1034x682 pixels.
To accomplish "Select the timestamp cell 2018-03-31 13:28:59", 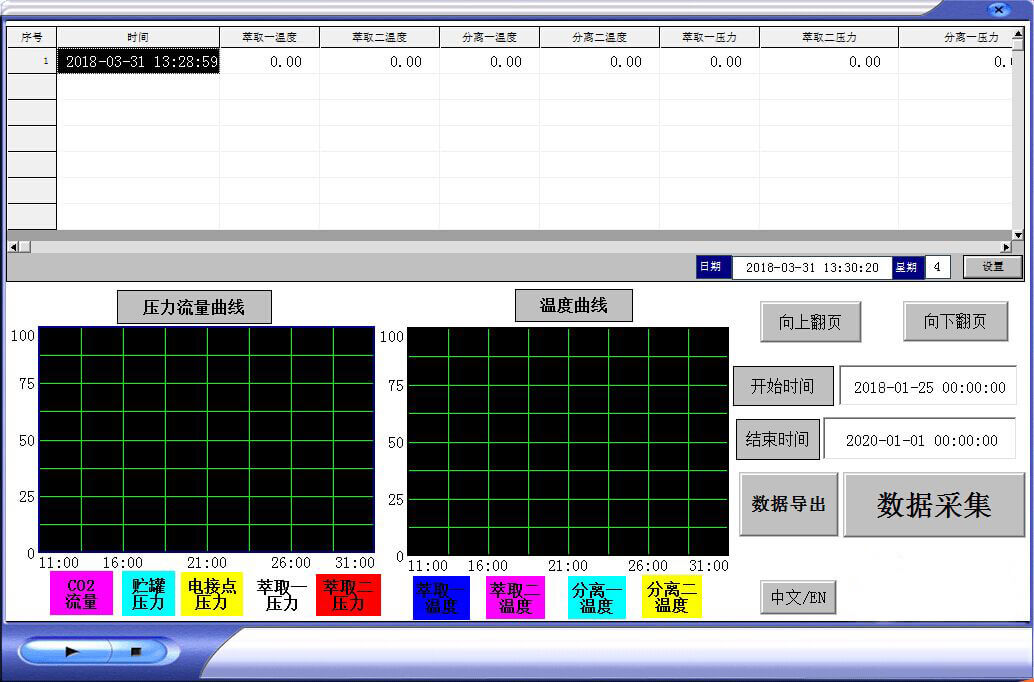I will [x=138, y=62].
